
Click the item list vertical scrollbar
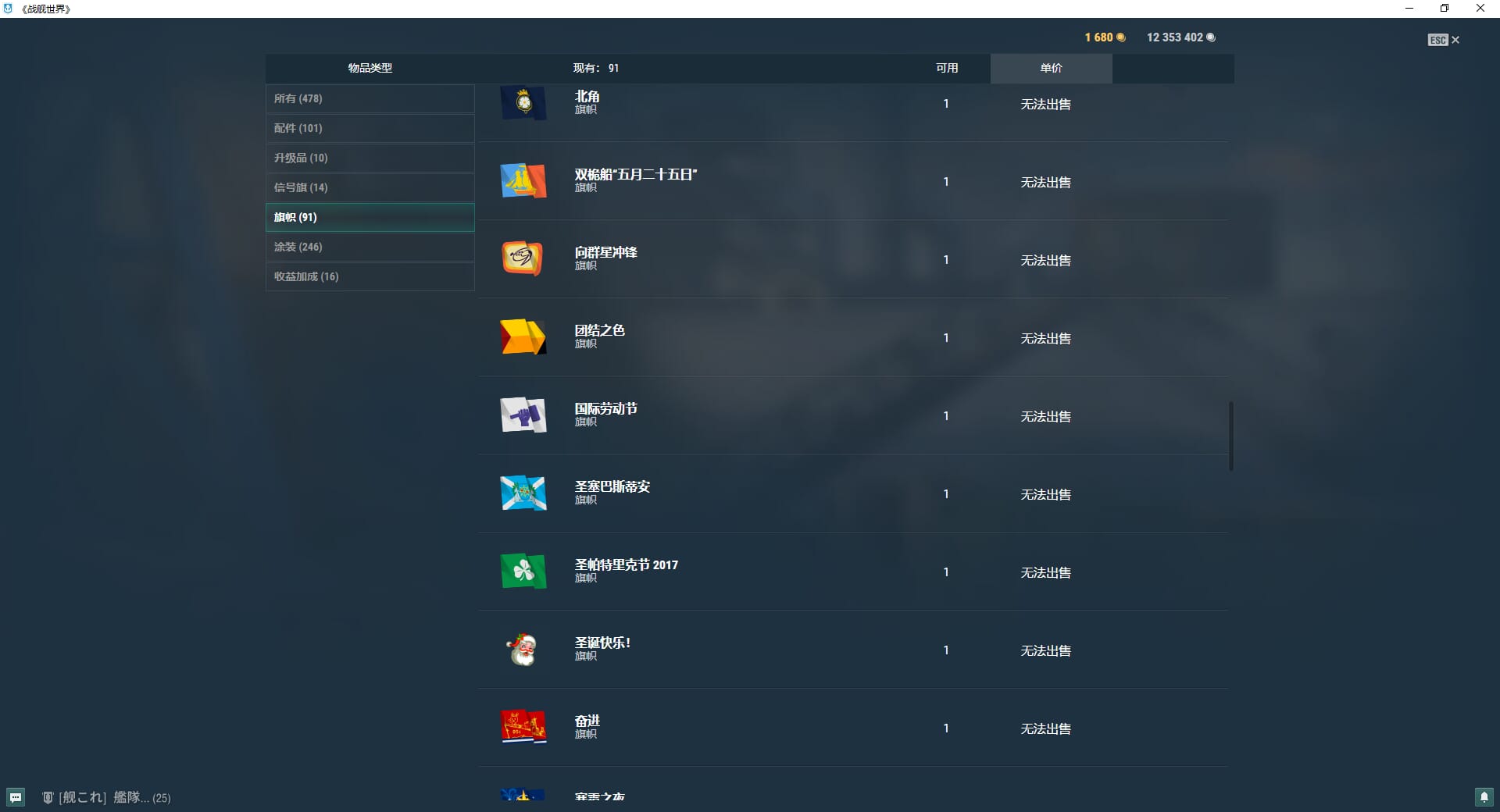1230,436
